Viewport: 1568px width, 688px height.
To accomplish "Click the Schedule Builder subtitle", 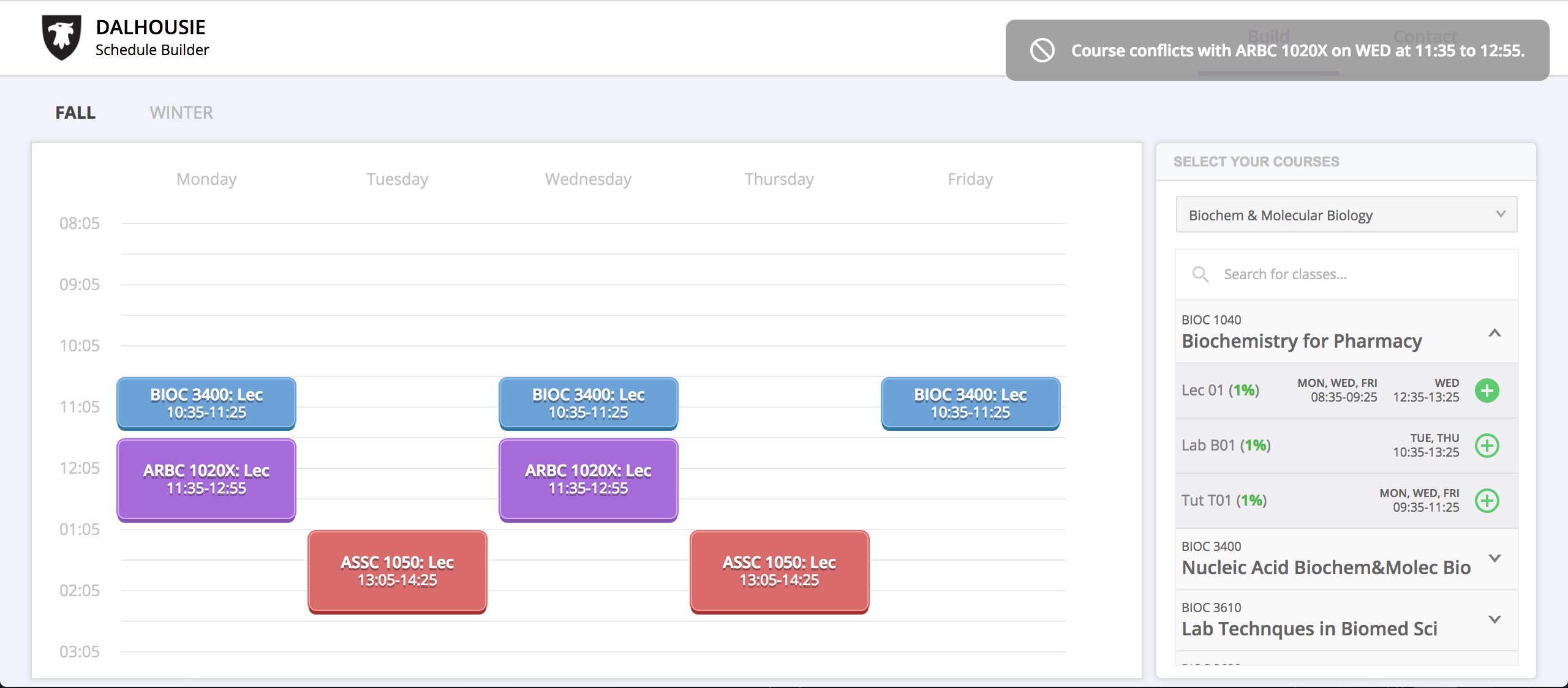I will coord(152,50).
